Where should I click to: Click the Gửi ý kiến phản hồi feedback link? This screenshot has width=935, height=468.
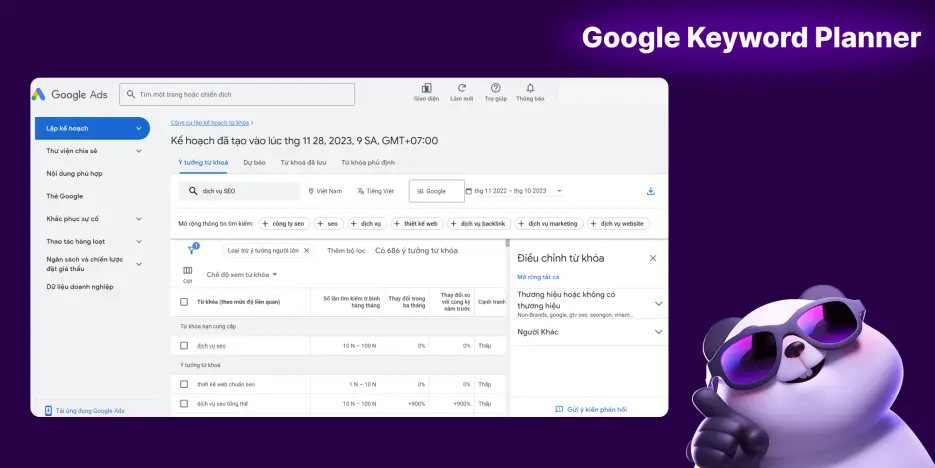591,410
